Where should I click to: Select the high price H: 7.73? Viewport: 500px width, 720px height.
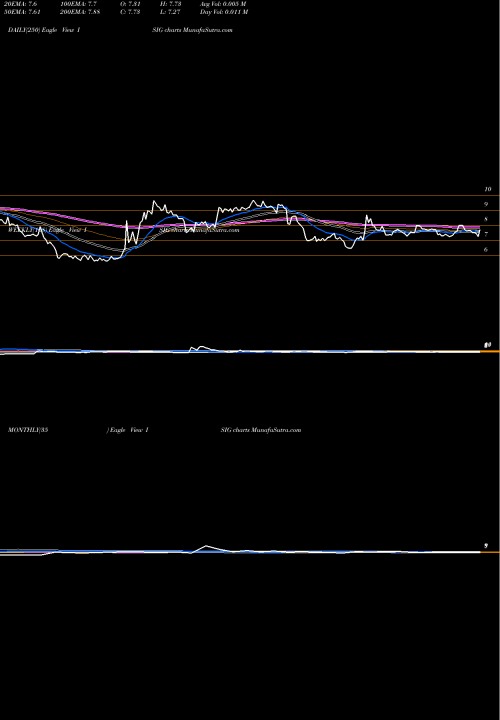(x=172, y=4)
